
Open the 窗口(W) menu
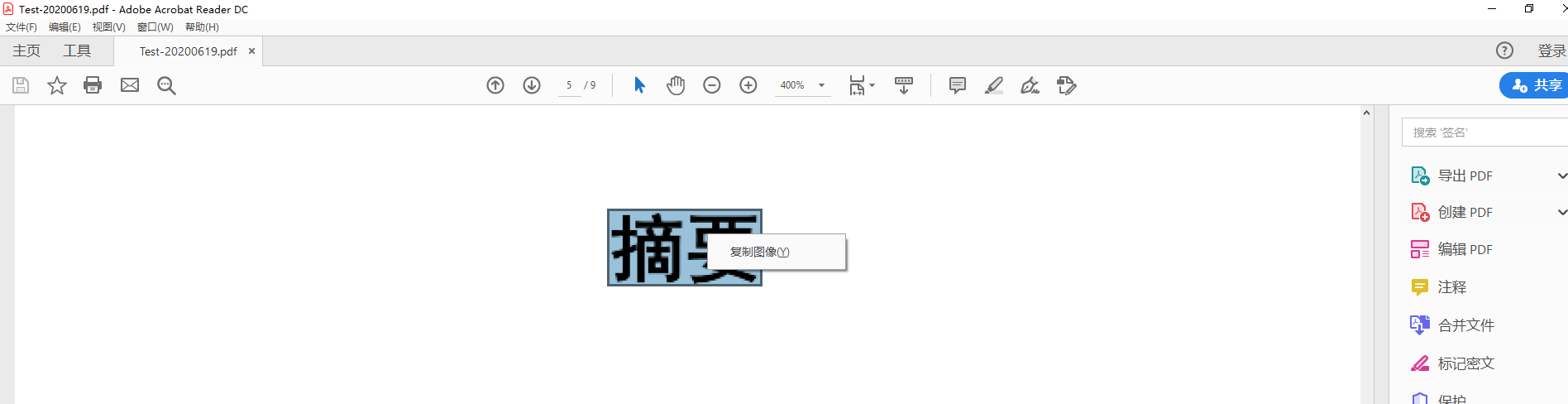point(155,27)
